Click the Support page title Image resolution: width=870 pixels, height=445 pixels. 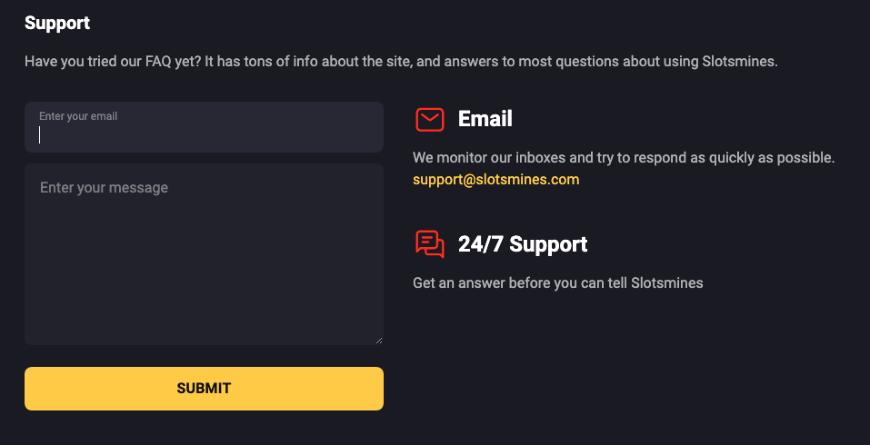(57, 23)
